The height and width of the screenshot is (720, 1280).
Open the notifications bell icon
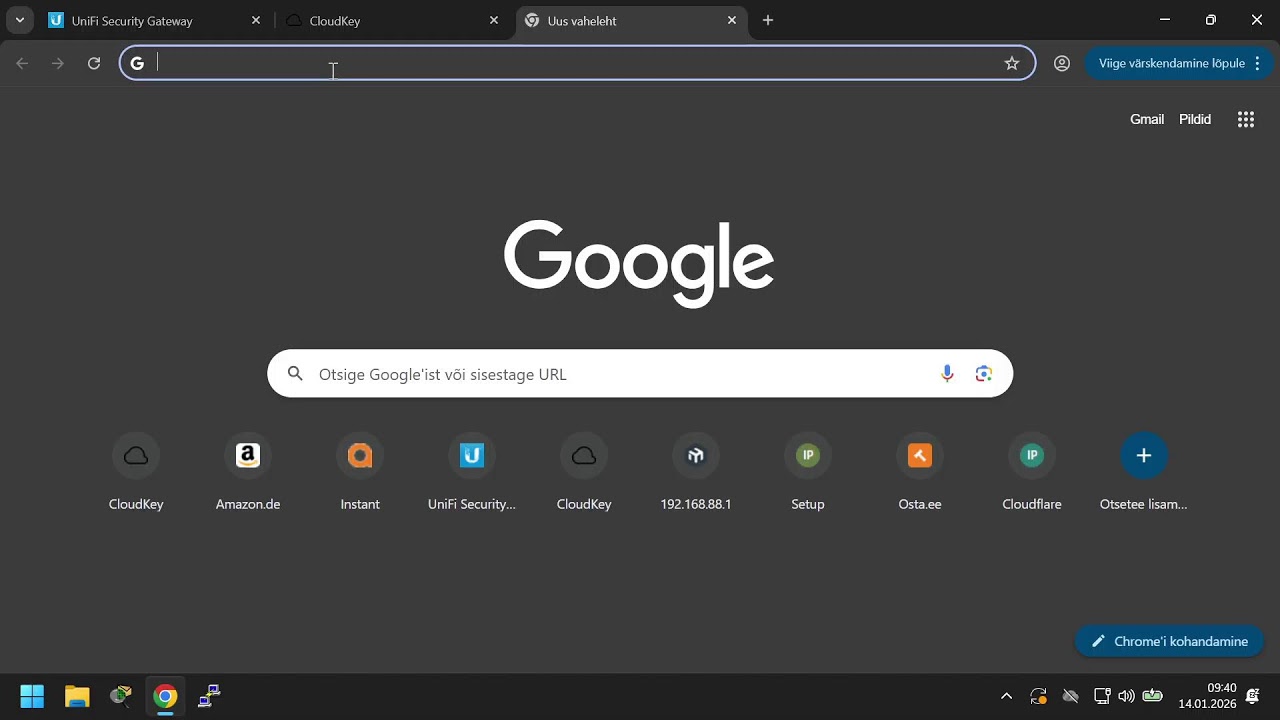tap(1253, 696)
